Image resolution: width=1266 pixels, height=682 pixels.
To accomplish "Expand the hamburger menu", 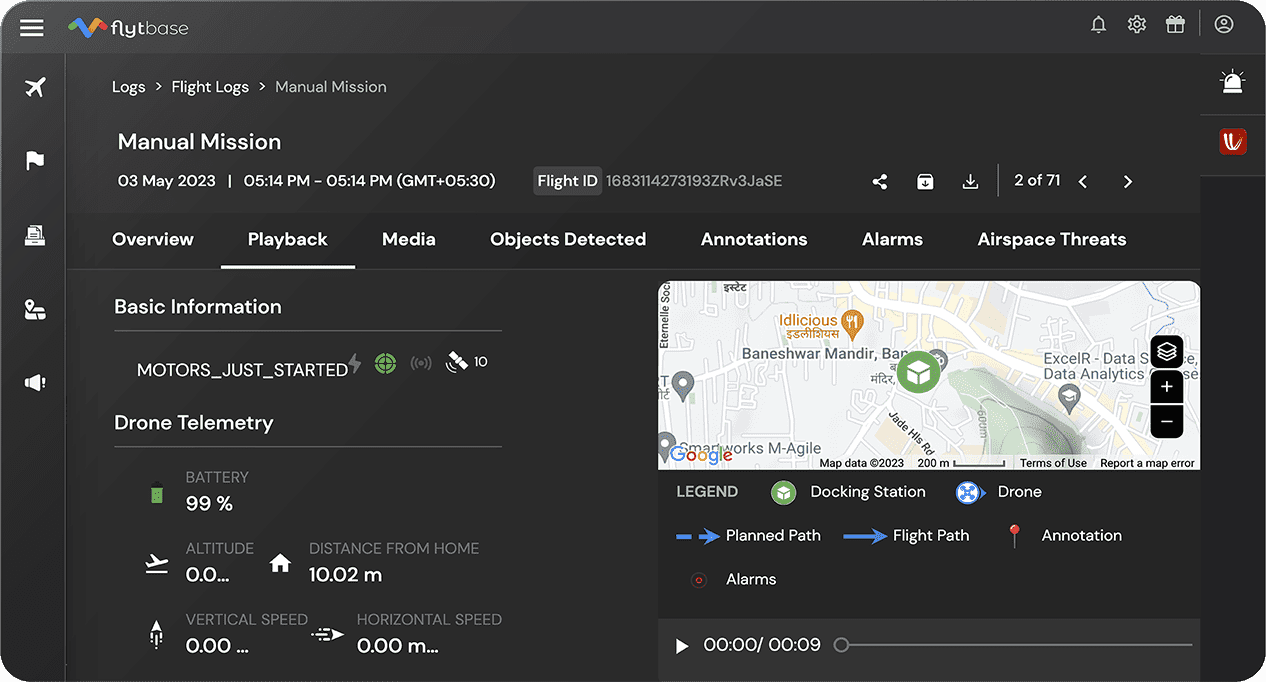I will pos(31,27).
